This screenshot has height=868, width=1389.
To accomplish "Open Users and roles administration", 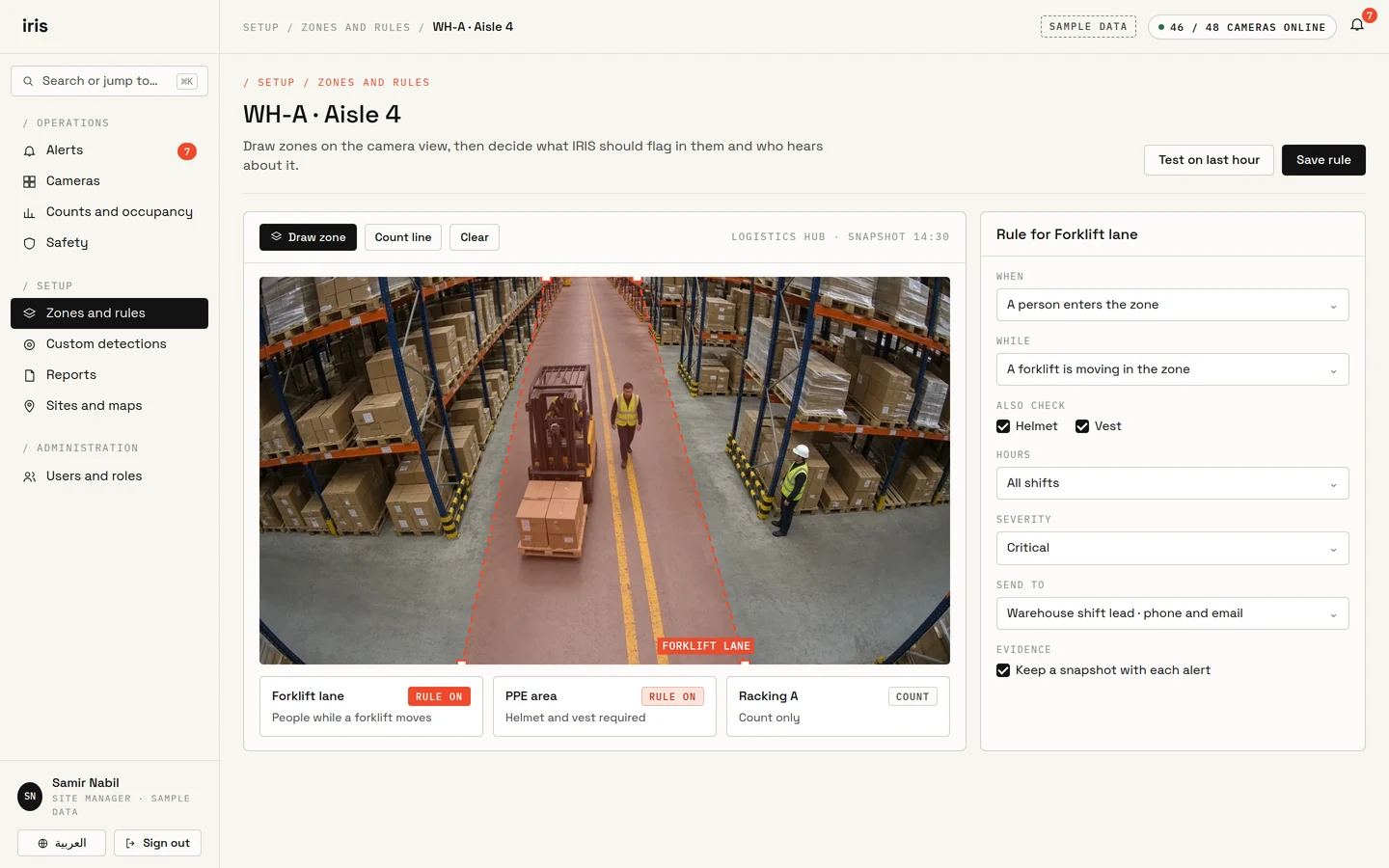I will (109, 476).
